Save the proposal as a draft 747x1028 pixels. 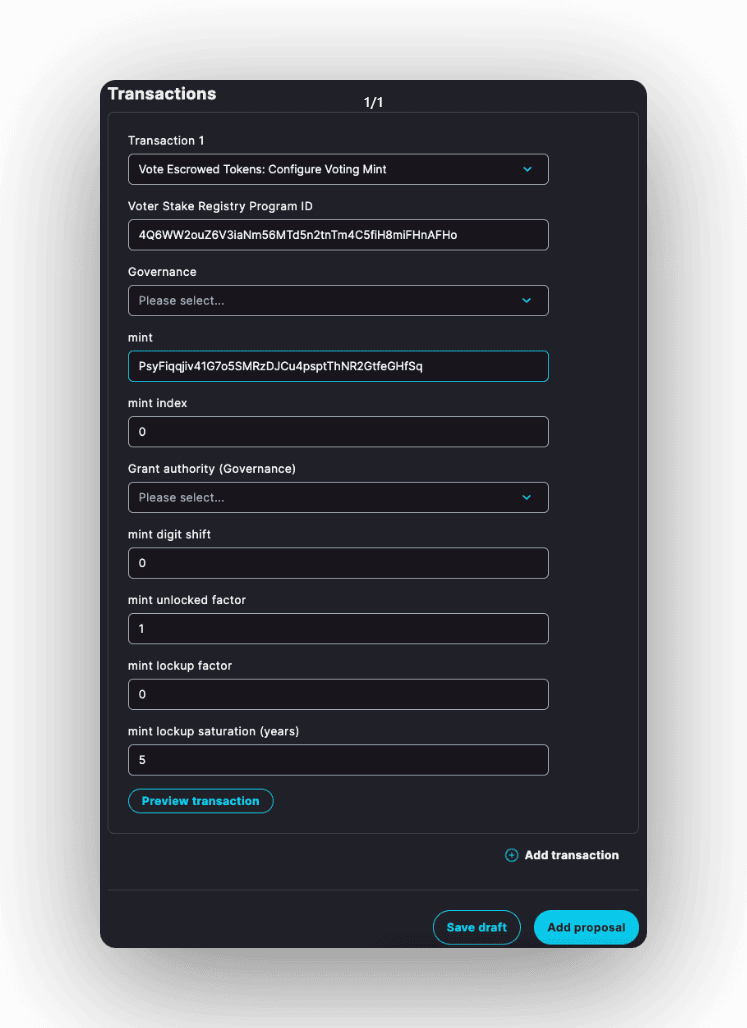click(x=476, y=927)
